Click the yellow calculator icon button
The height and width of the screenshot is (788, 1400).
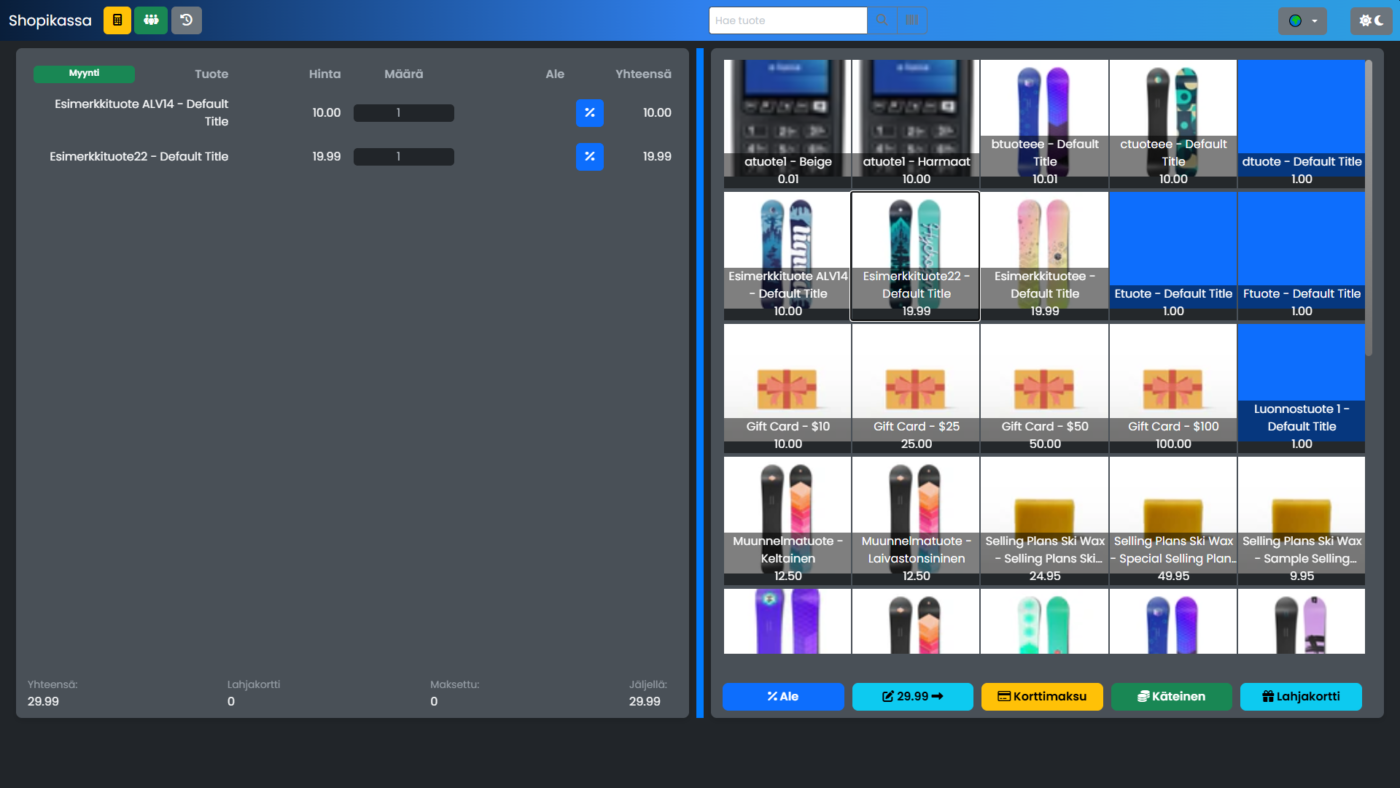coord(117,20)
